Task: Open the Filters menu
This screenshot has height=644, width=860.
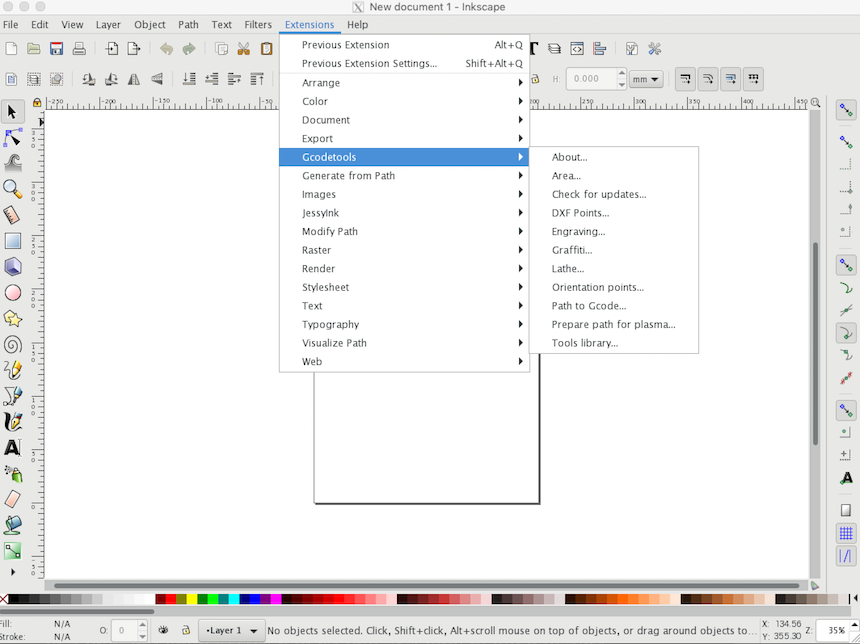Action: (x=258, y=25)
